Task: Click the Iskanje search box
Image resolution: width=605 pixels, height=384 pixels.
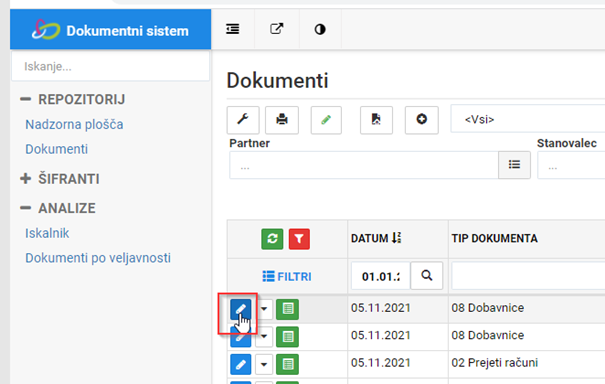Action: 110,66
